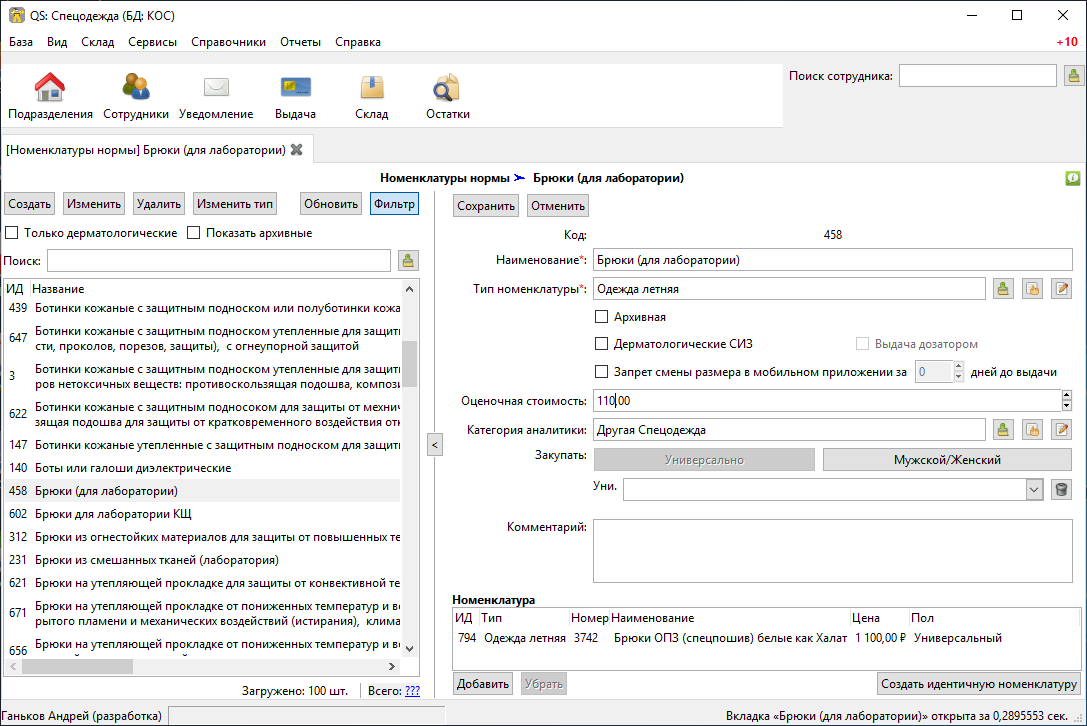
Task: Click the Изменить button
Action: tap(94, 204)
